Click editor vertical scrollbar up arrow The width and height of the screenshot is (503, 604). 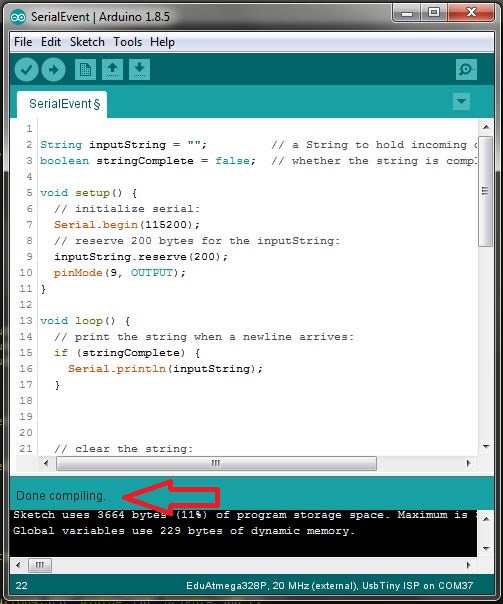point(486,127)
